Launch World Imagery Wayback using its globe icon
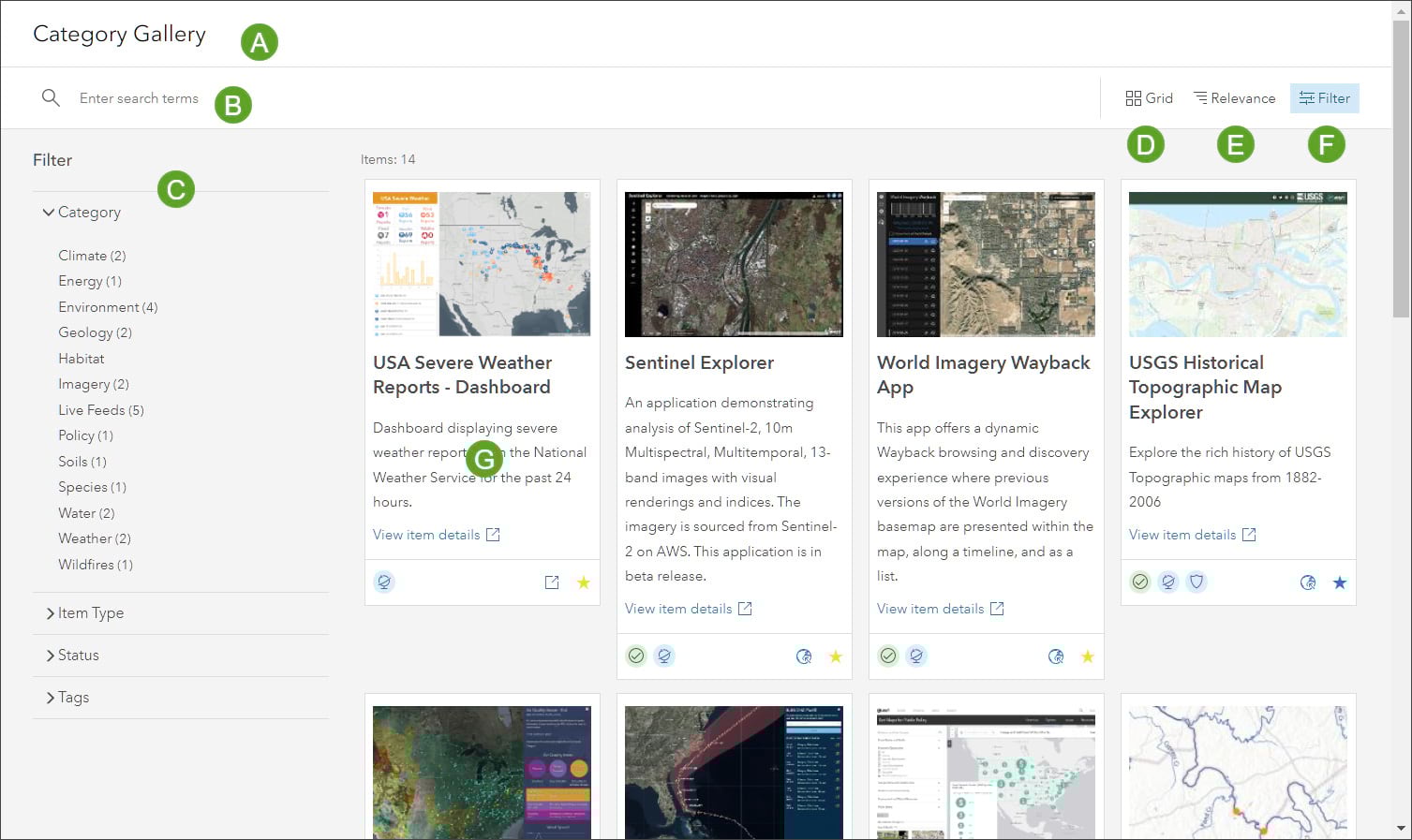 click(x=1056, y=656)
